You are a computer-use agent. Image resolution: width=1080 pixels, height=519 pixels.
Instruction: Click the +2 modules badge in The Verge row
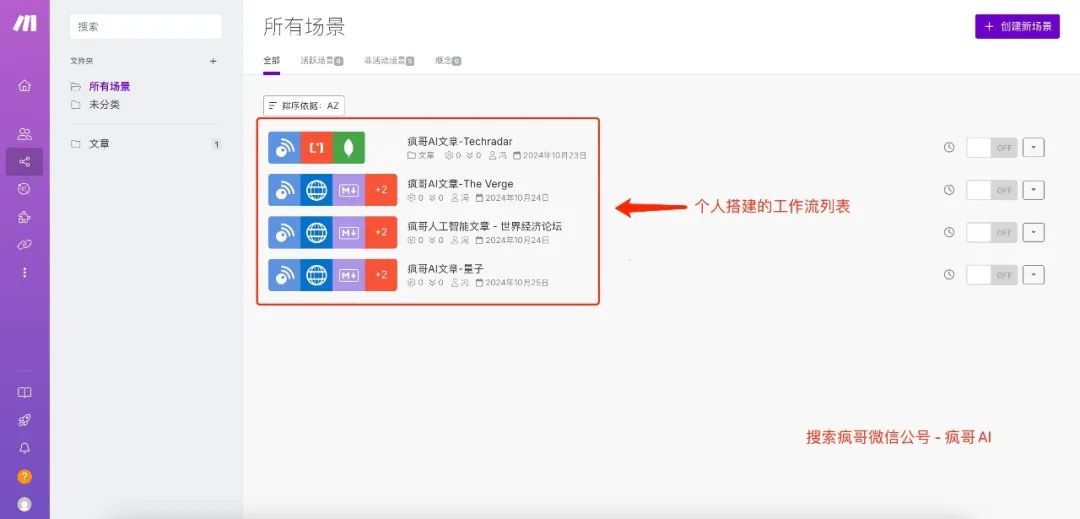(x=381, y=190)
